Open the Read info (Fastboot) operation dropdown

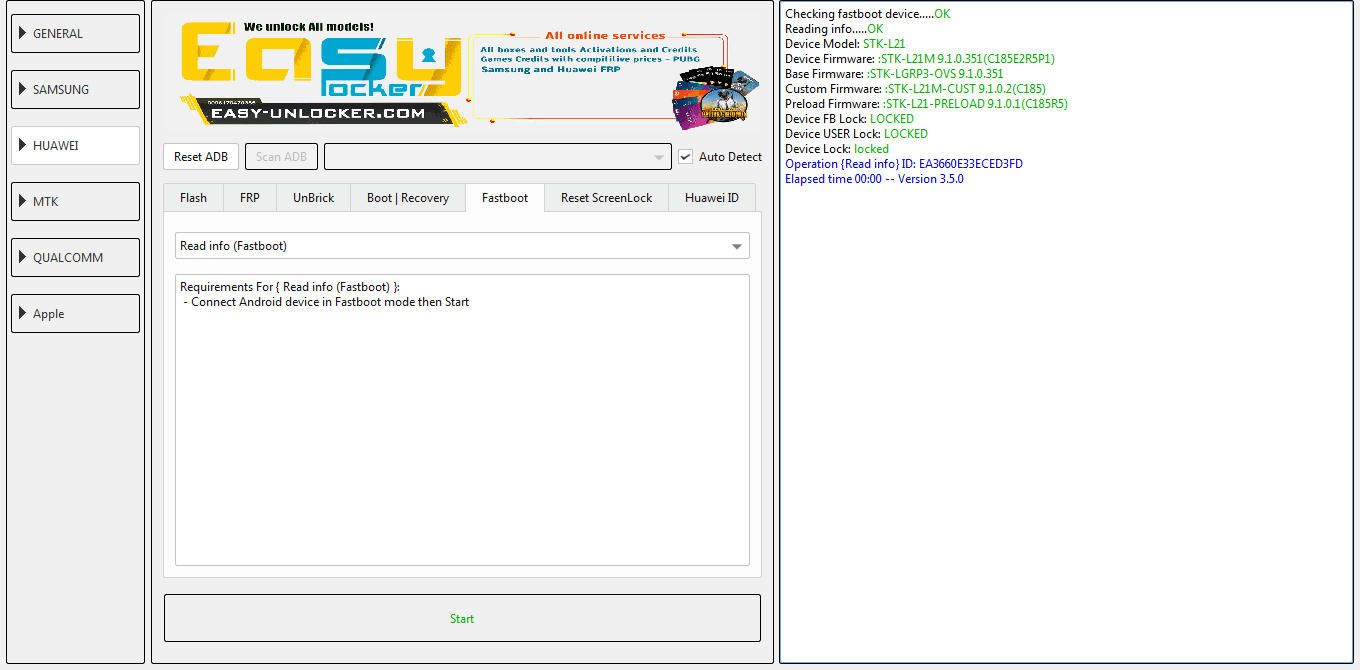pos(462,246)
